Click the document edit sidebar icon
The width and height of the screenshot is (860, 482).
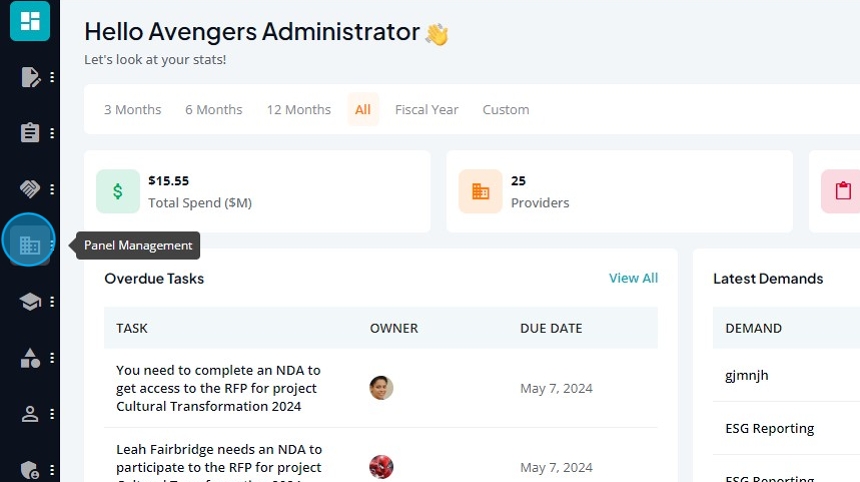(30, 77)
